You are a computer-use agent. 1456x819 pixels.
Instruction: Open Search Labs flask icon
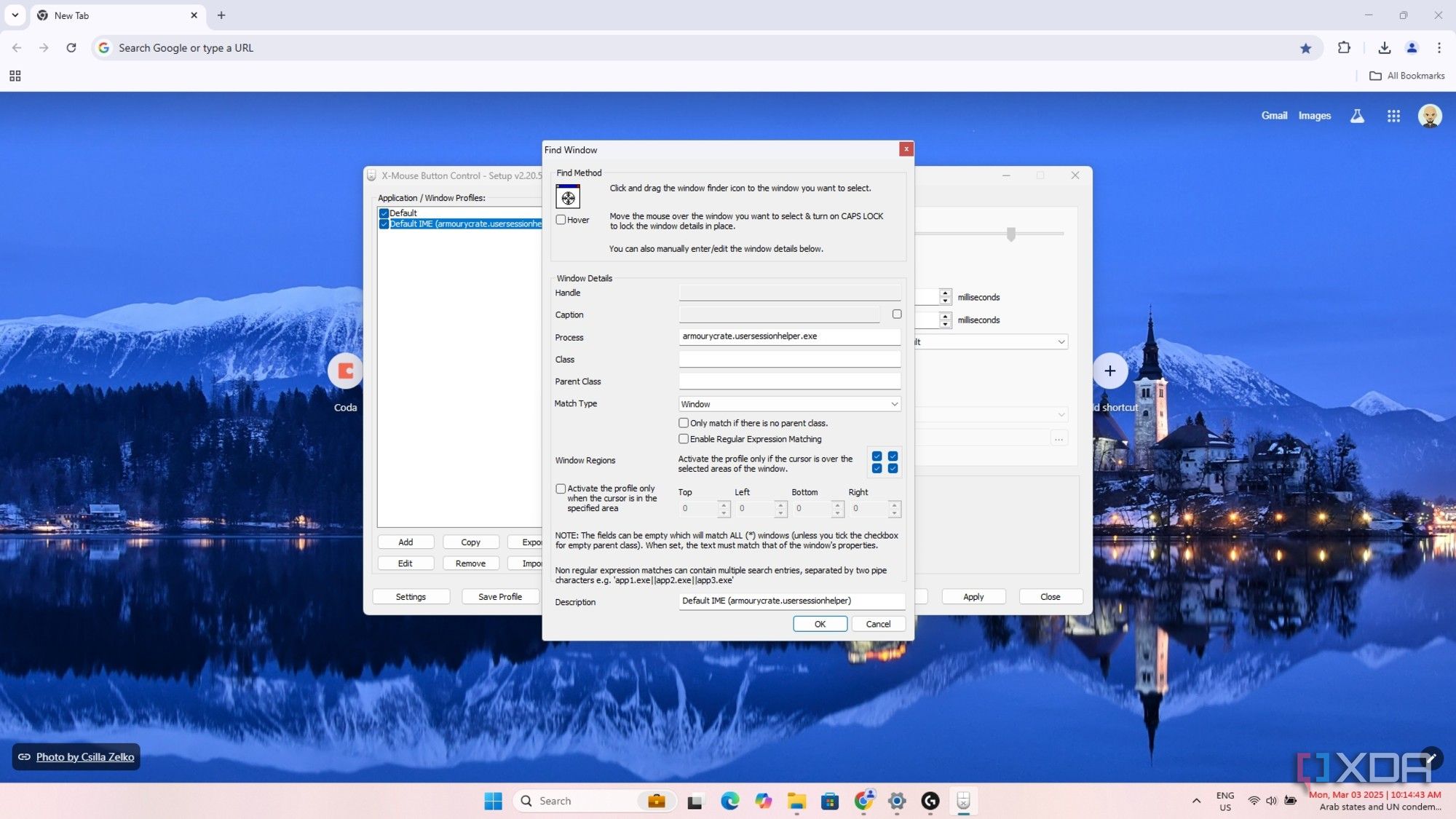click(1357, 116)
